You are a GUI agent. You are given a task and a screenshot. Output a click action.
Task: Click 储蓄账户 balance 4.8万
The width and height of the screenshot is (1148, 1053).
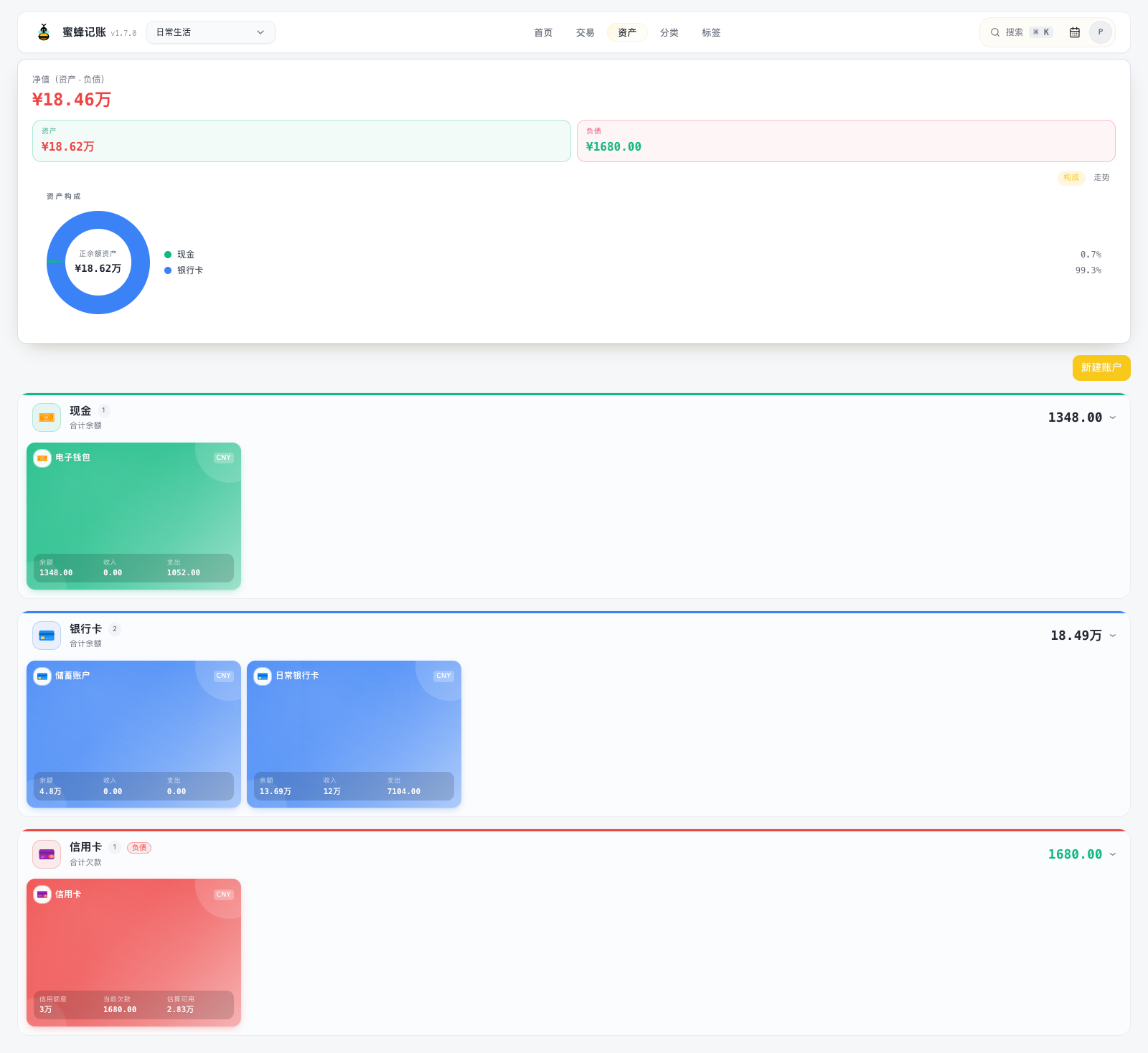[50, 792]
